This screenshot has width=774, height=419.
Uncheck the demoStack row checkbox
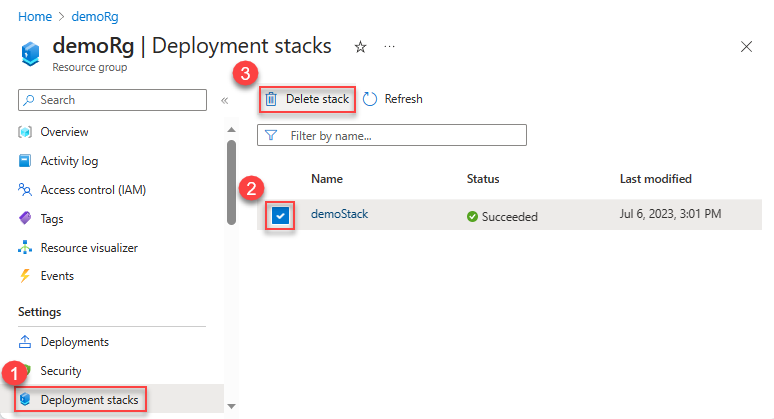280,216
